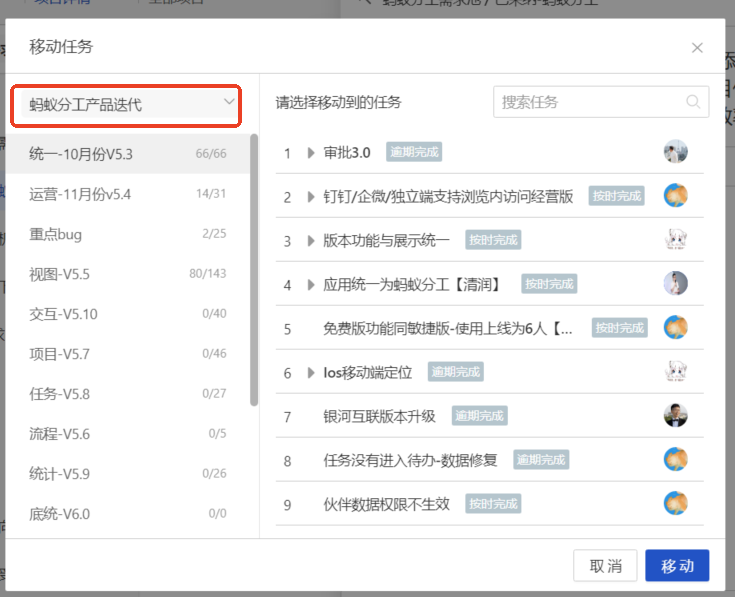Click avatar on Ios移动端定位 row
The width and height of the screenshot is (735, 597).
[x=675, y=372]
